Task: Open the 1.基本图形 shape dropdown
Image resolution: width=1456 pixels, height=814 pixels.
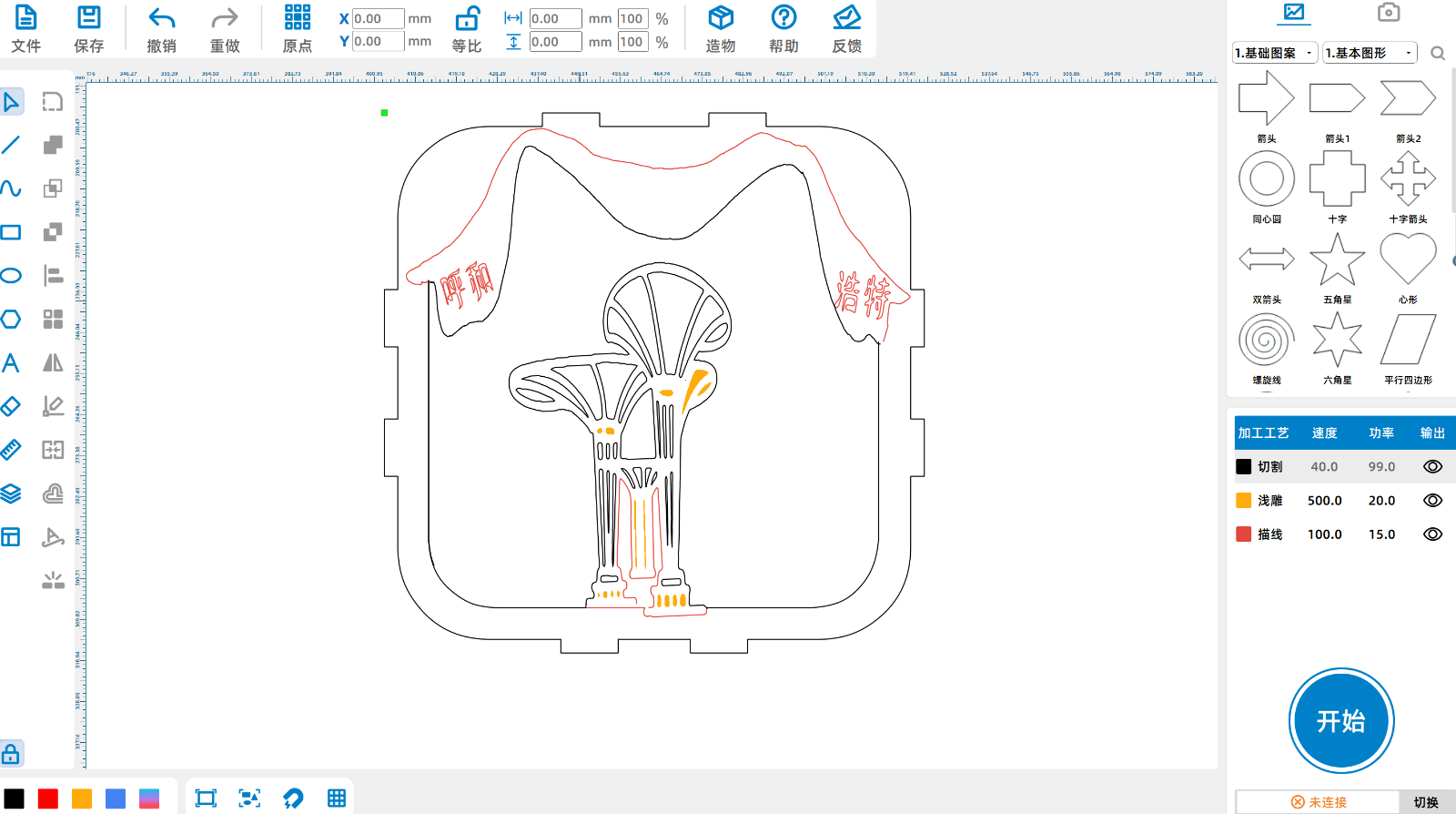Action: coord(1370,53)
